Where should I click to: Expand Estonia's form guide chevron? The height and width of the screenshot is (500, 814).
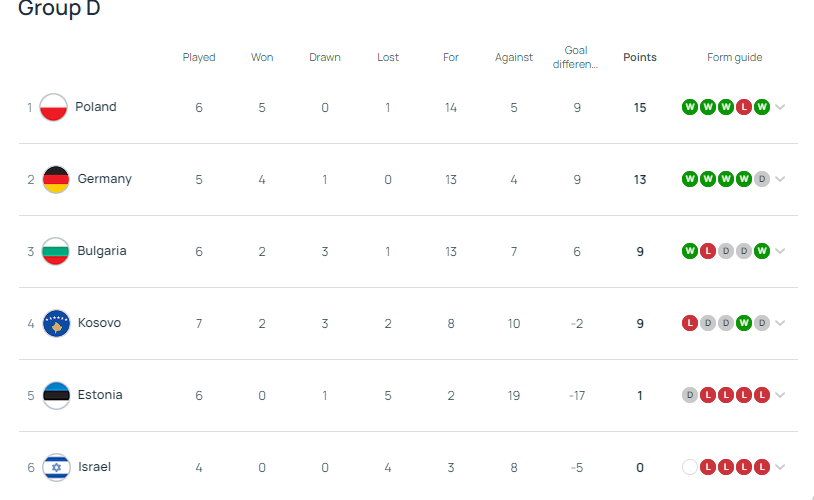pyautogui.click(x=780, y=395)
